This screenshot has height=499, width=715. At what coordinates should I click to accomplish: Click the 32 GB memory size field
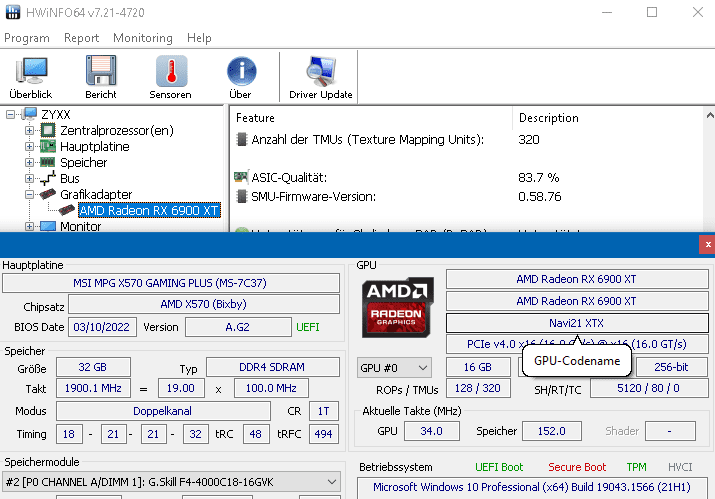[93, 367]
